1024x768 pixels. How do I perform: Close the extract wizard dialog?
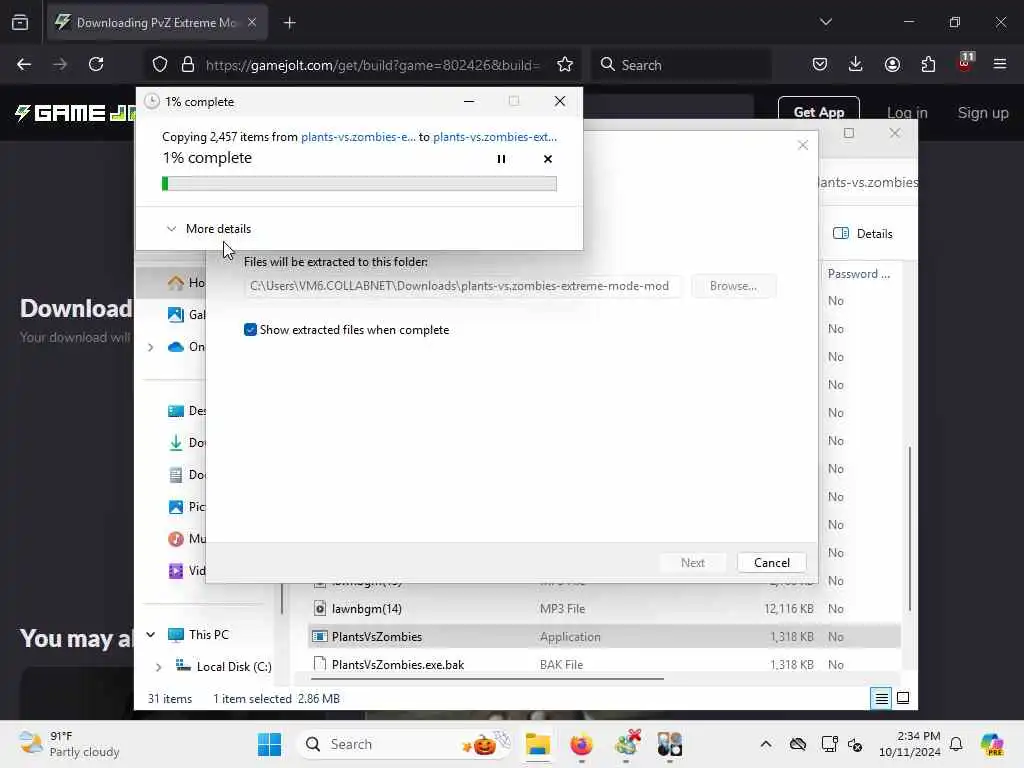[803, 145]
